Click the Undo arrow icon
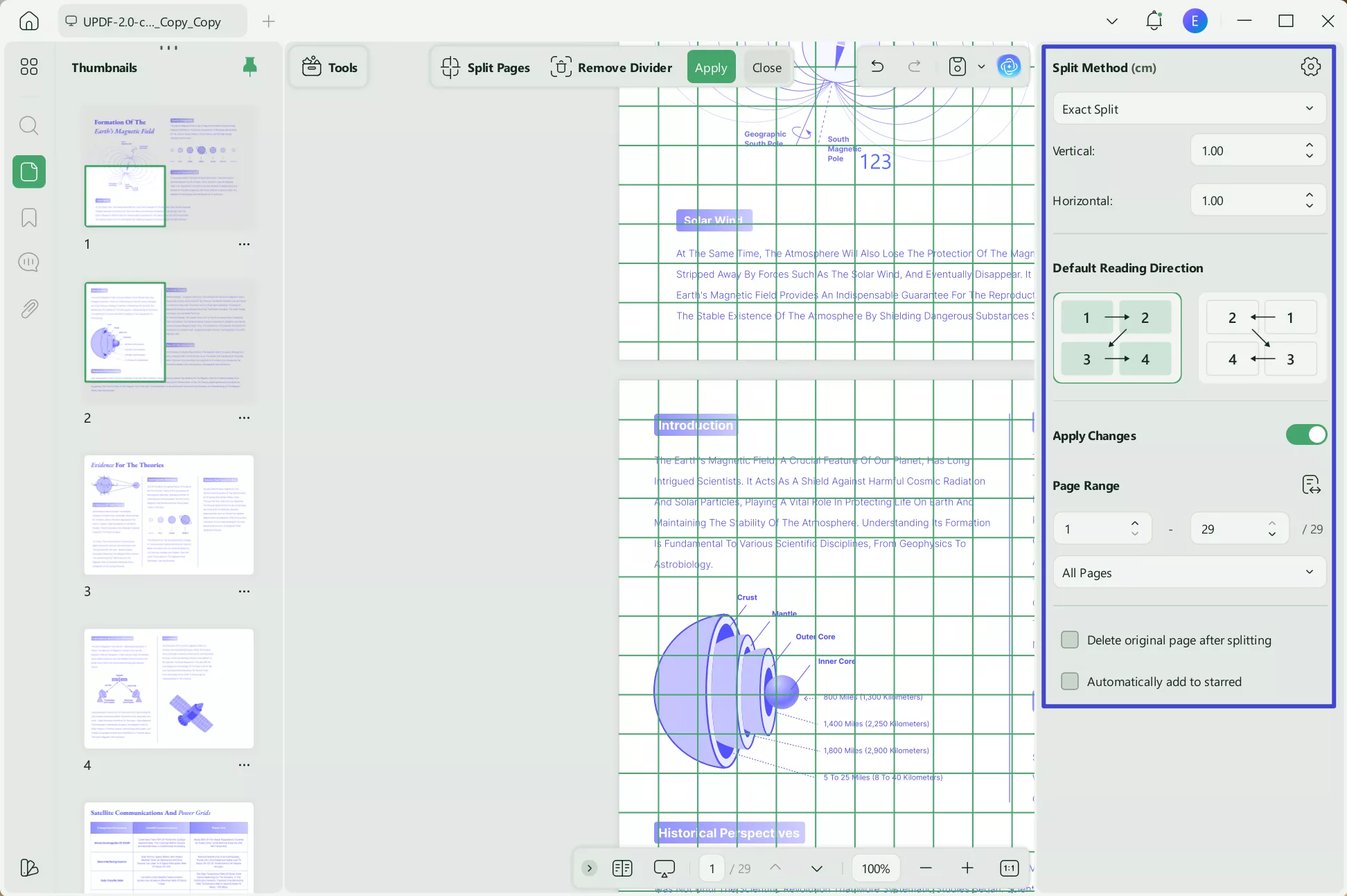 point(877,67)
